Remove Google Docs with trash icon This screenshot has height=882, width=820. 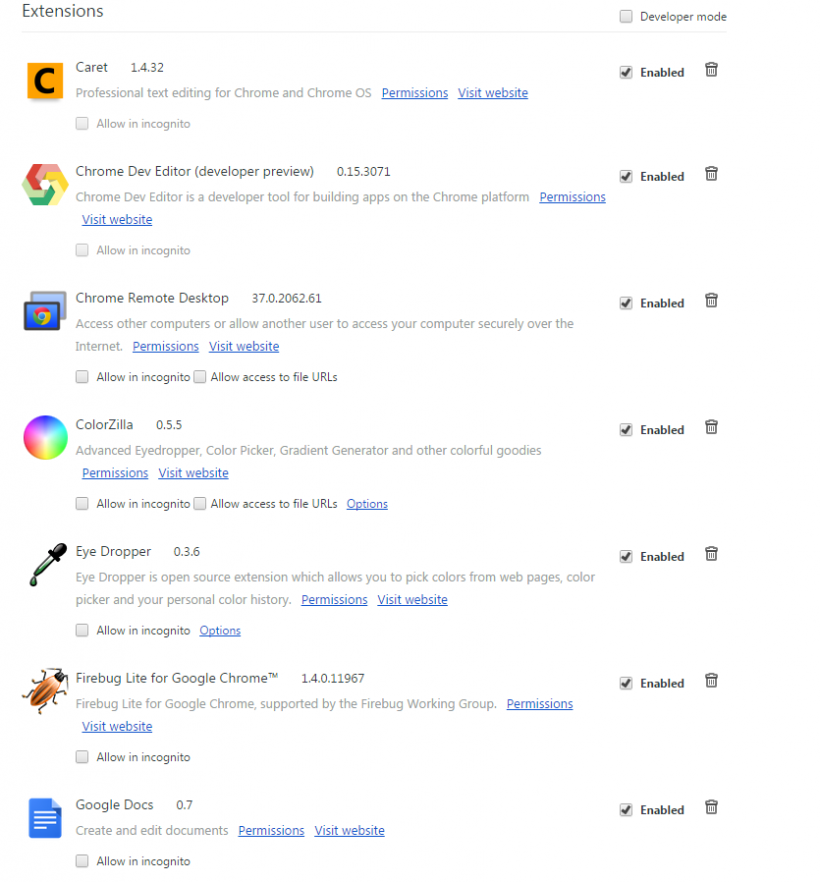click(711, 807)
